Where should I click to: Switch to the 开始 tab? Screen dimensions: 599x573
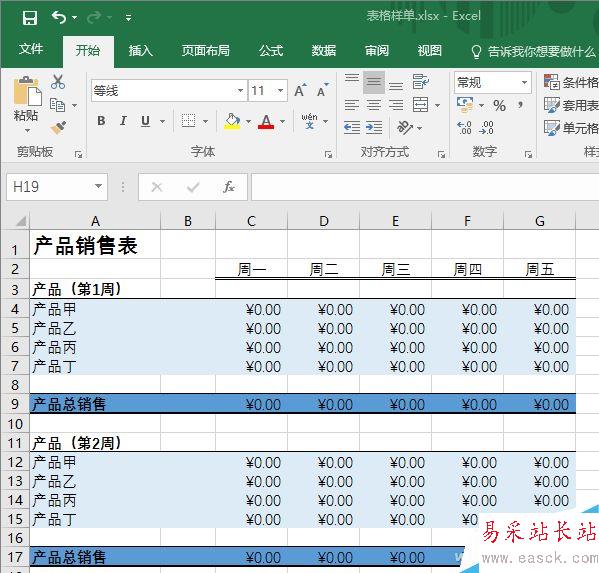[88, 50]
